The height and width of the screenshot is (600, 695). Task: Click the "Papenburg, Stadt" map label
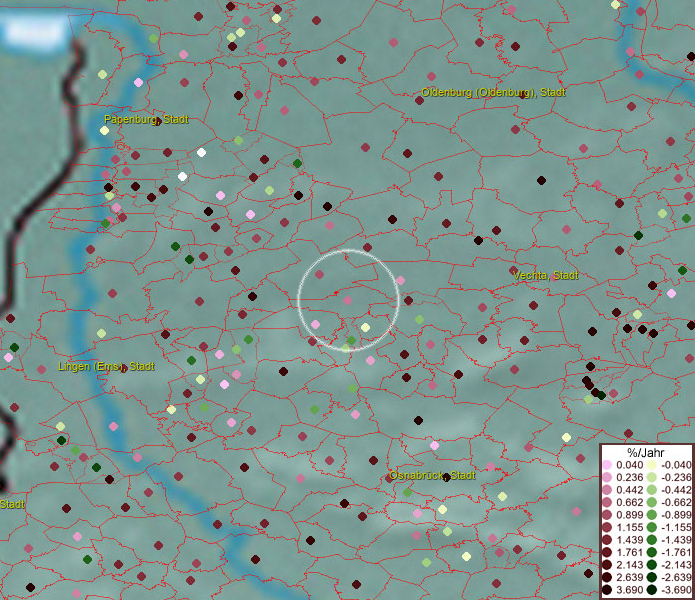146,119
